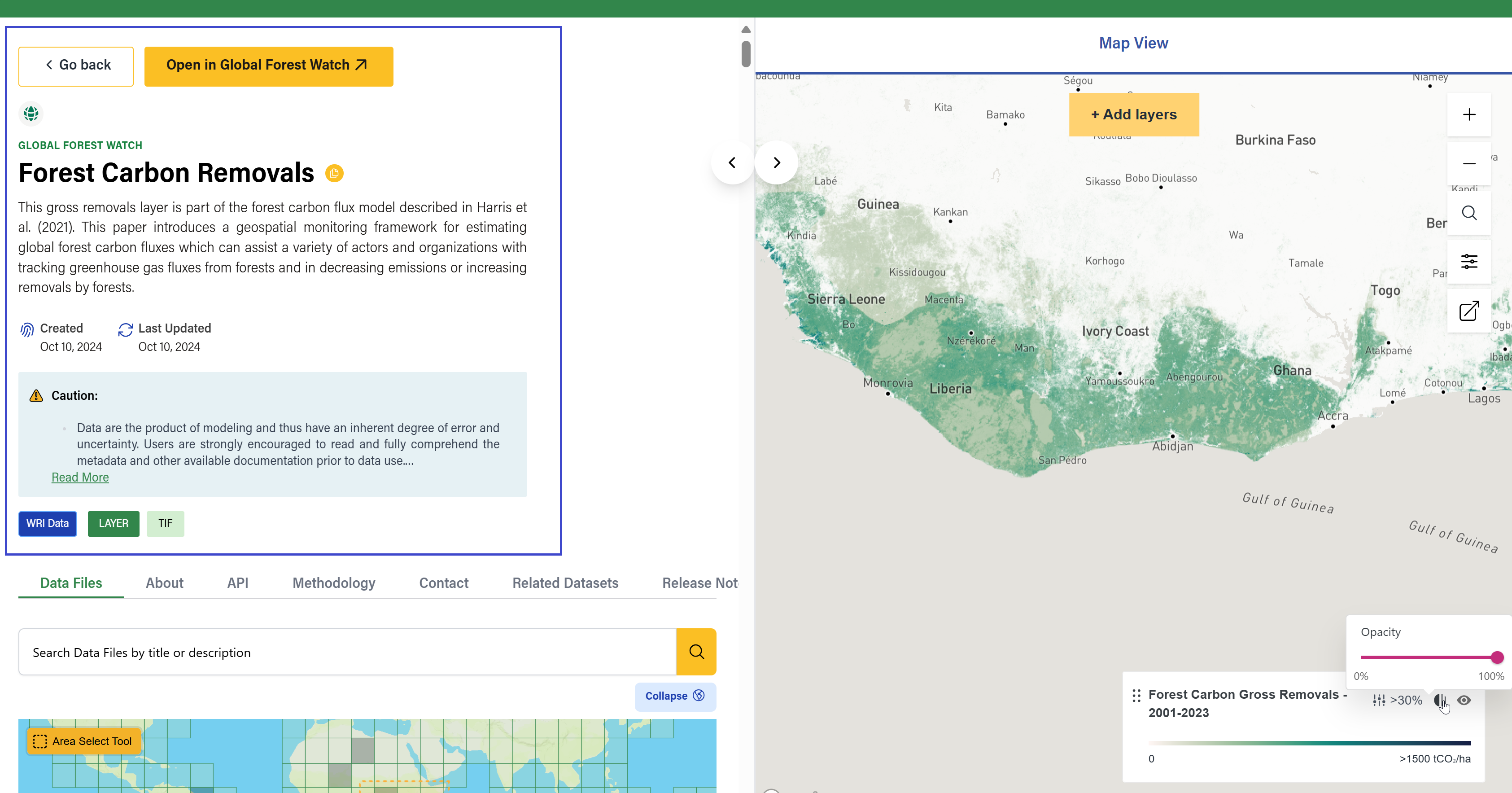
Task: Click the layer opacity icon in legend
Action: point(1439,700)
